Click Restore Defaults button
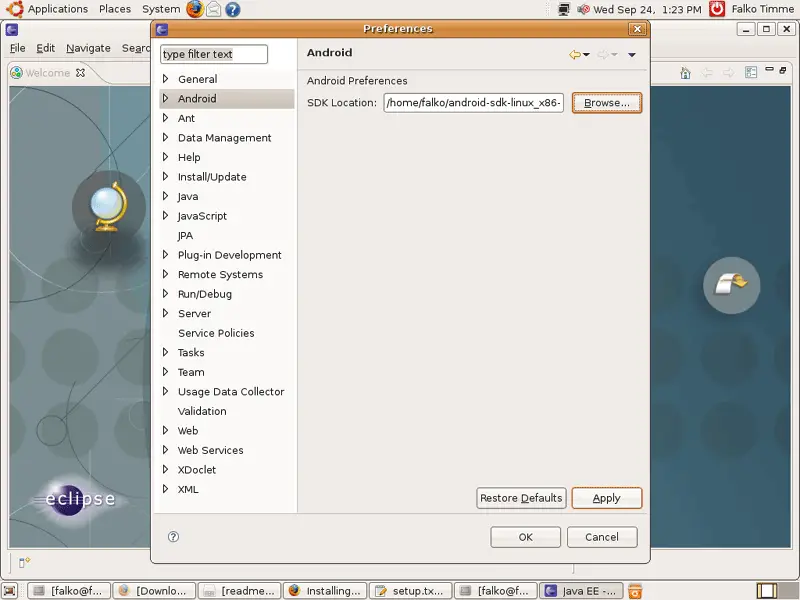800x600 pixels. click(x=521, y=498)
